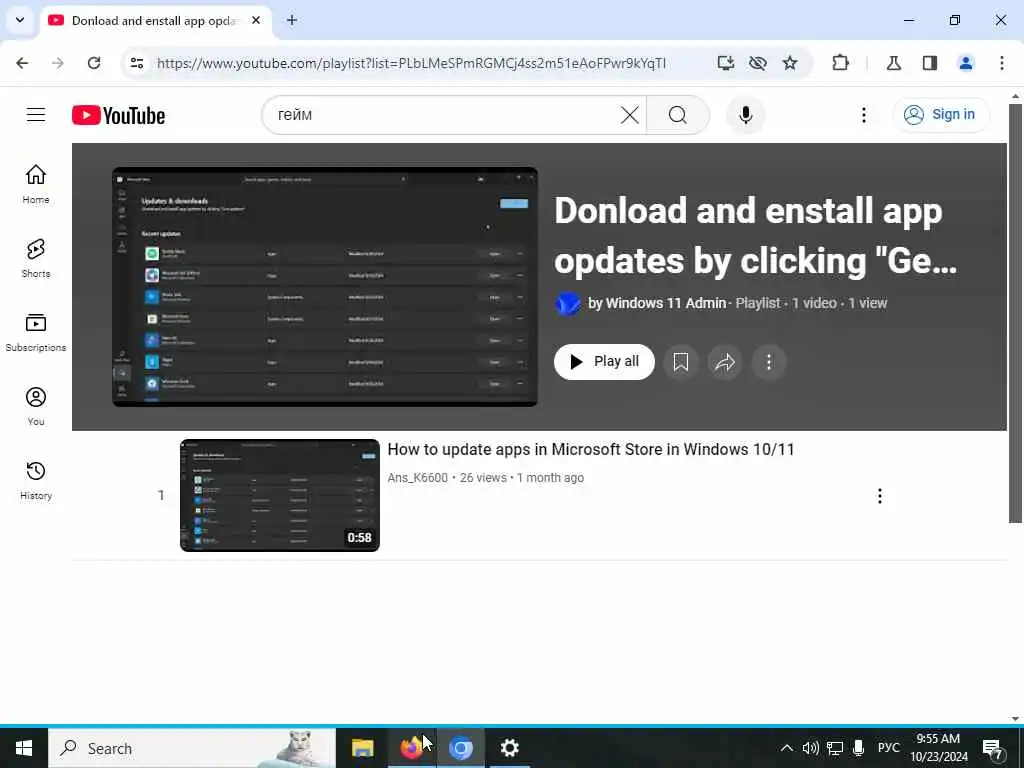Toggle browser side panel
Screen dimensions: 1024x768
pos(930,63)
